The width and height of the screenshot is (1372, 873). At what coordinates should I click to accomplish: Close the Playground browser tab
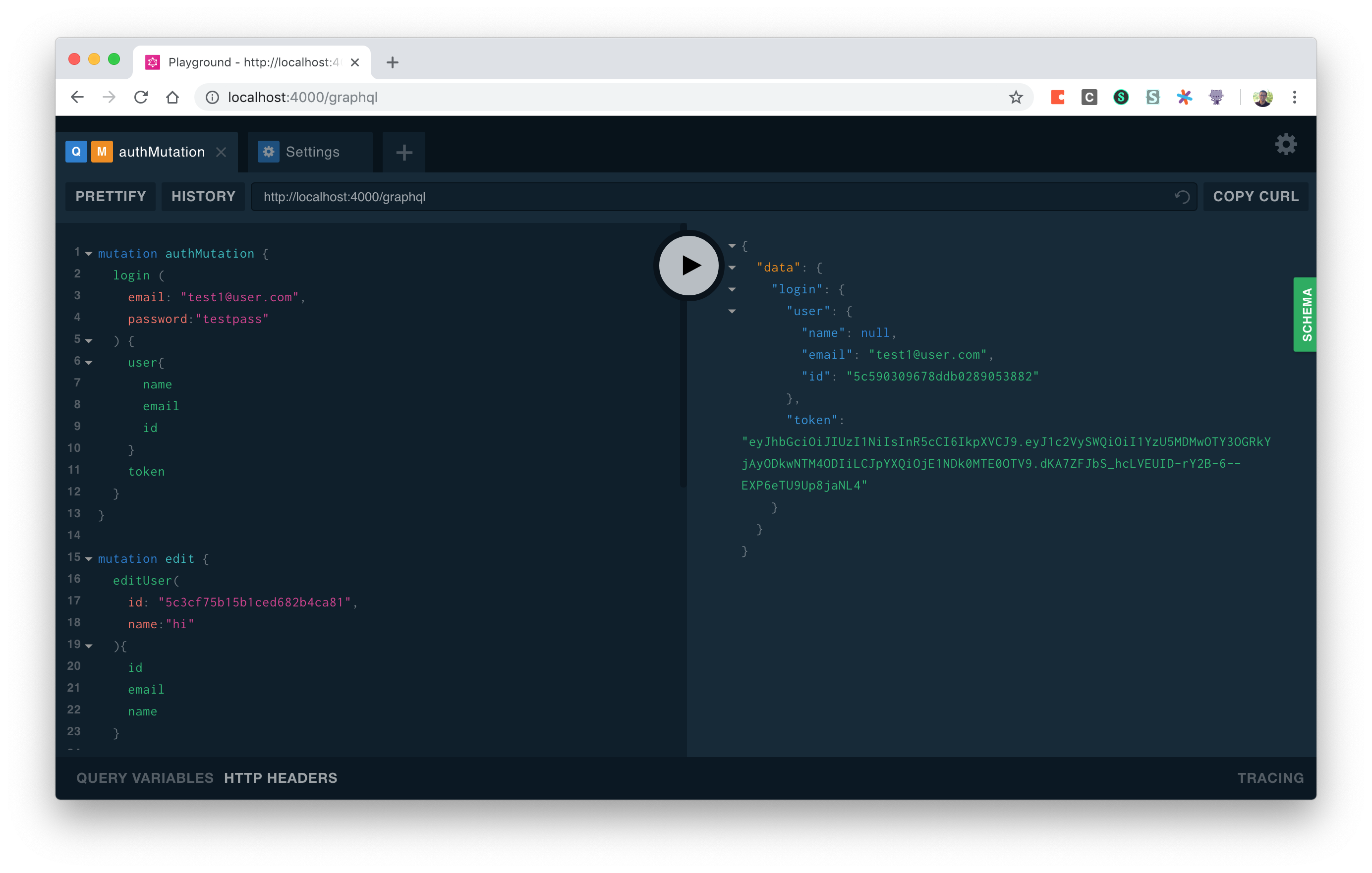pyautogui.click(x=355, y=62)
